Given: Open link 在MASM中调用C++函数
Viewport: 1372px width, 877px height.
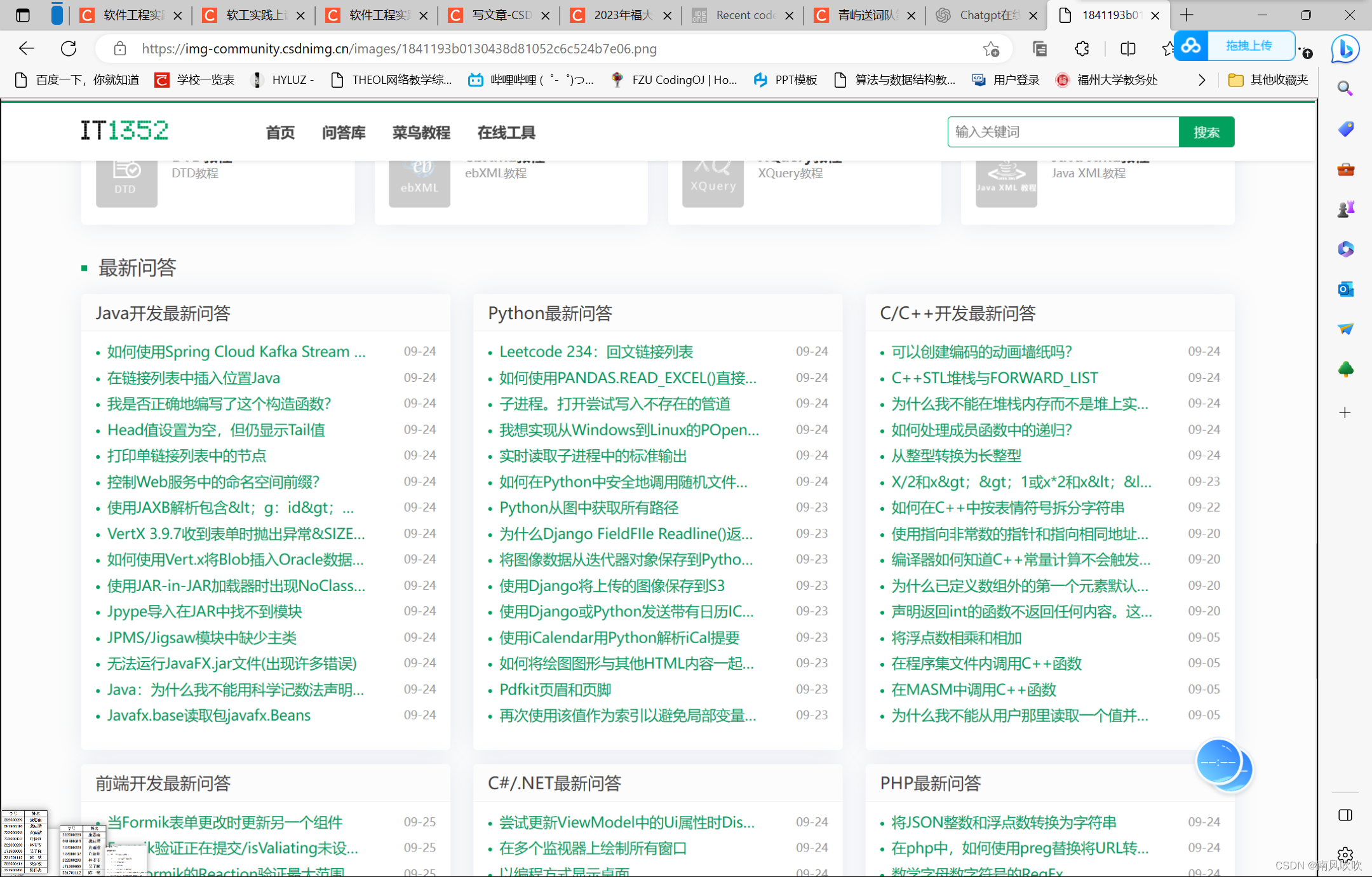Looking at the screenshot, I should point(973,689).
